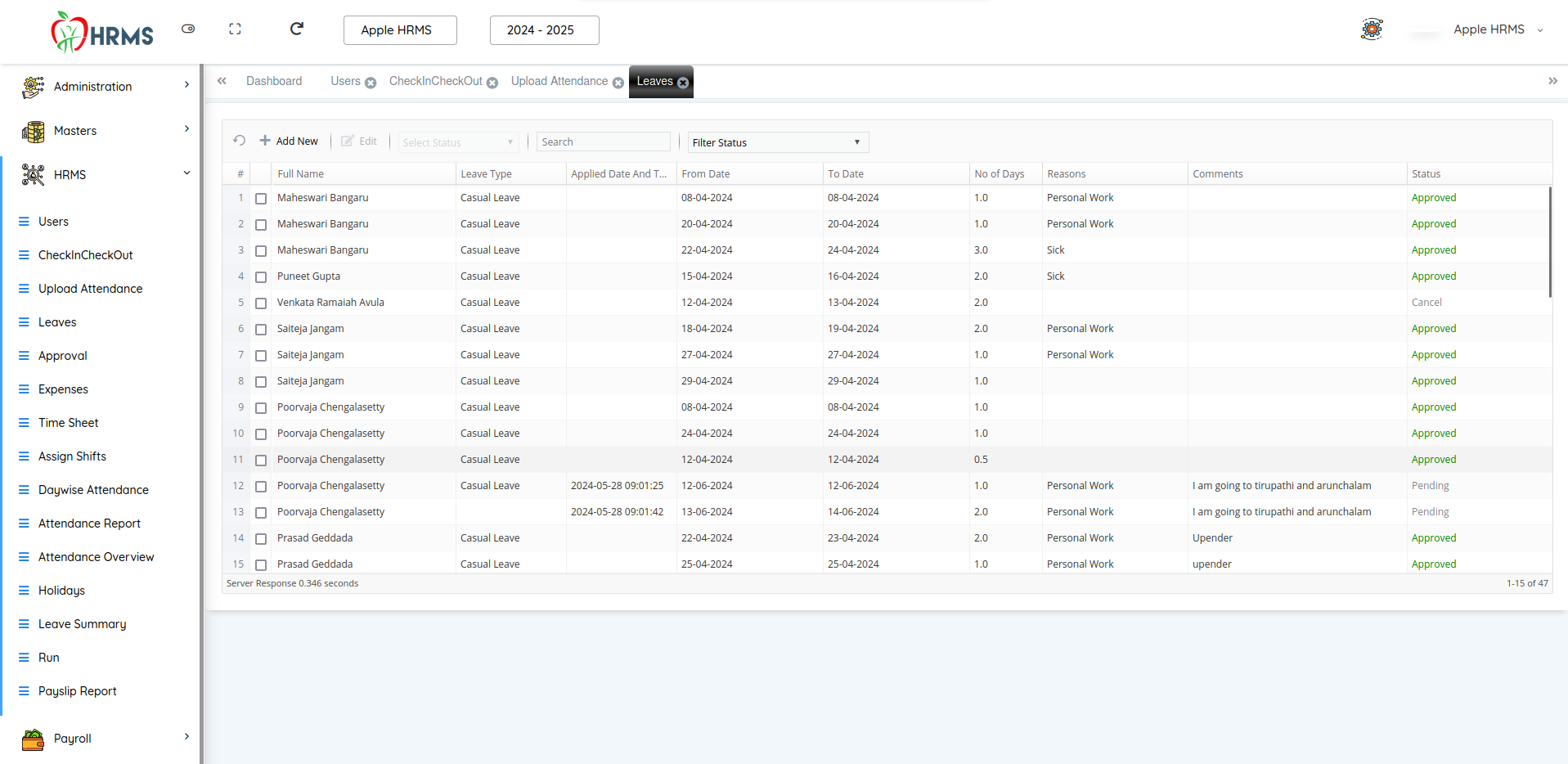This screenshot has width=1568, height=764.
Task: Click the table vertical scrollbar
Action: click(1549, 242)
